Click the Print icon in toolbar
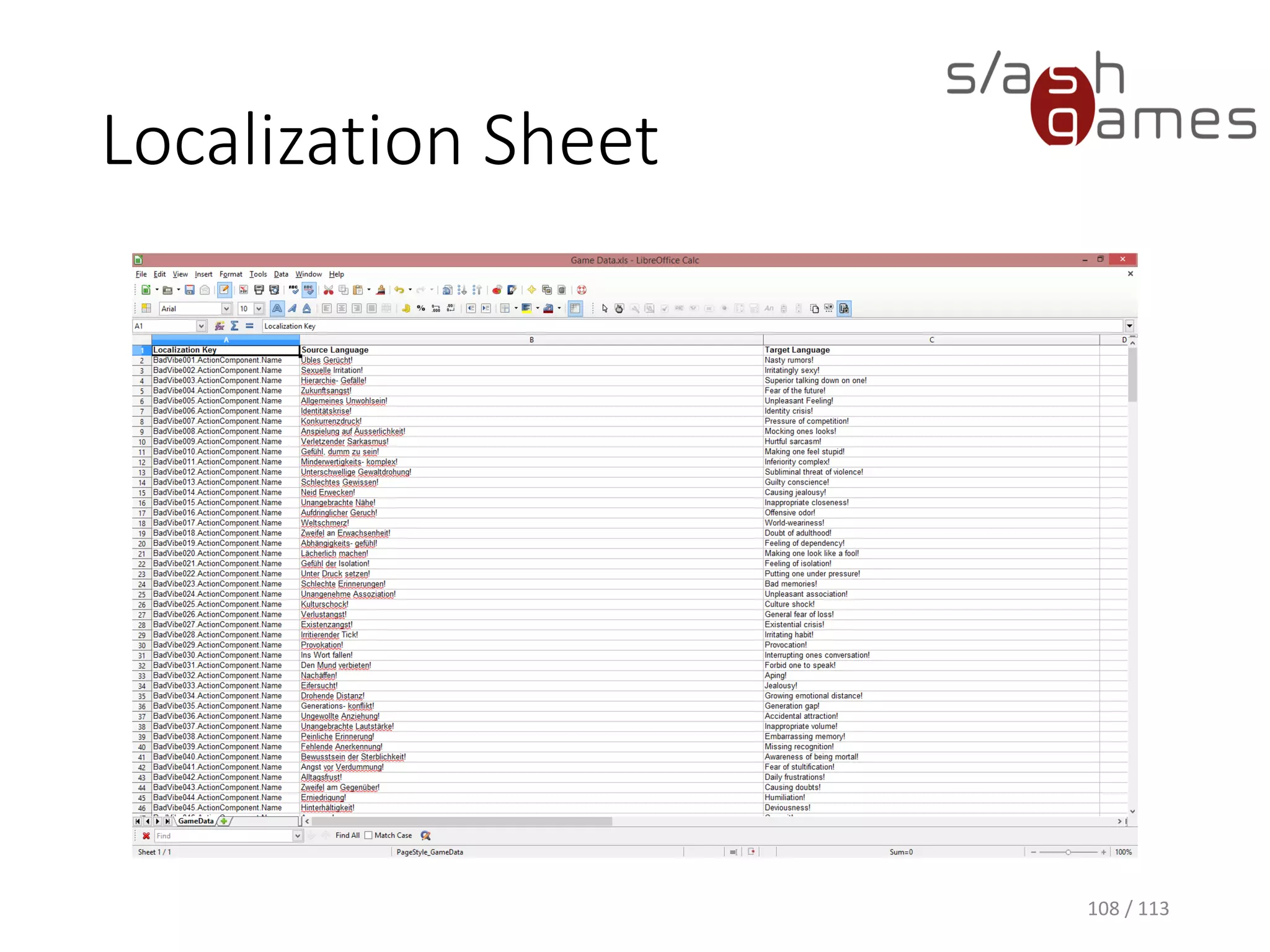 [259, 290]
